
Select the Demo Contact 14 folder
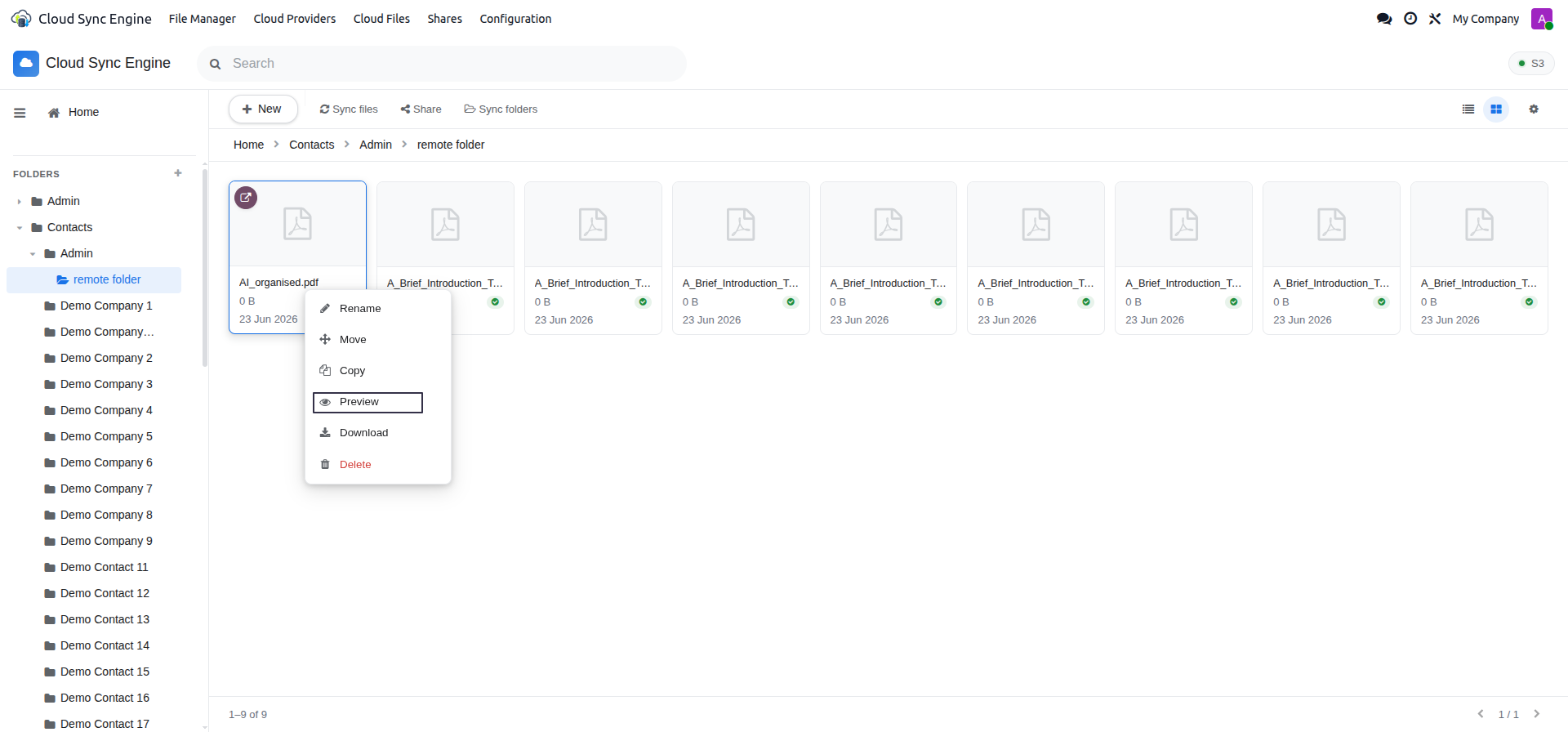105,646
